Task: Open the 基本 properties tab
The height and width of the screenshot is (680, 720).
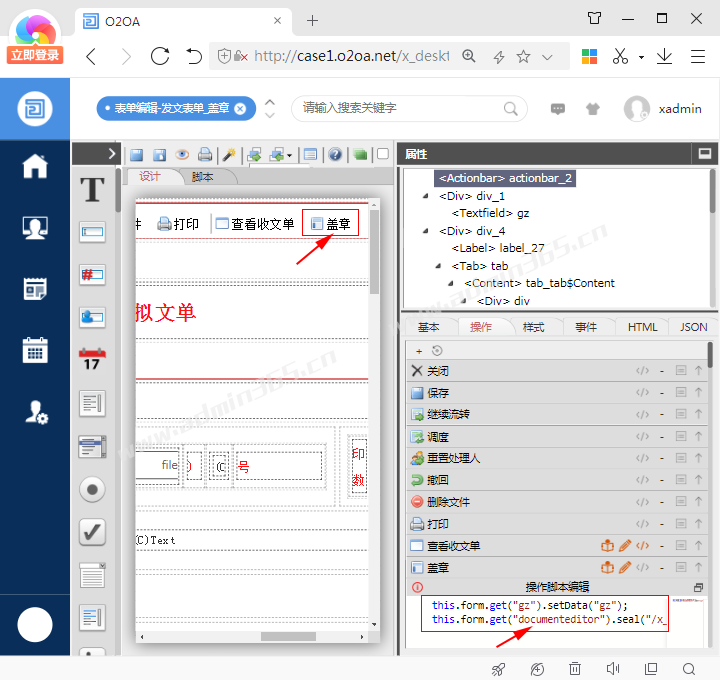Action: (429, 327)
